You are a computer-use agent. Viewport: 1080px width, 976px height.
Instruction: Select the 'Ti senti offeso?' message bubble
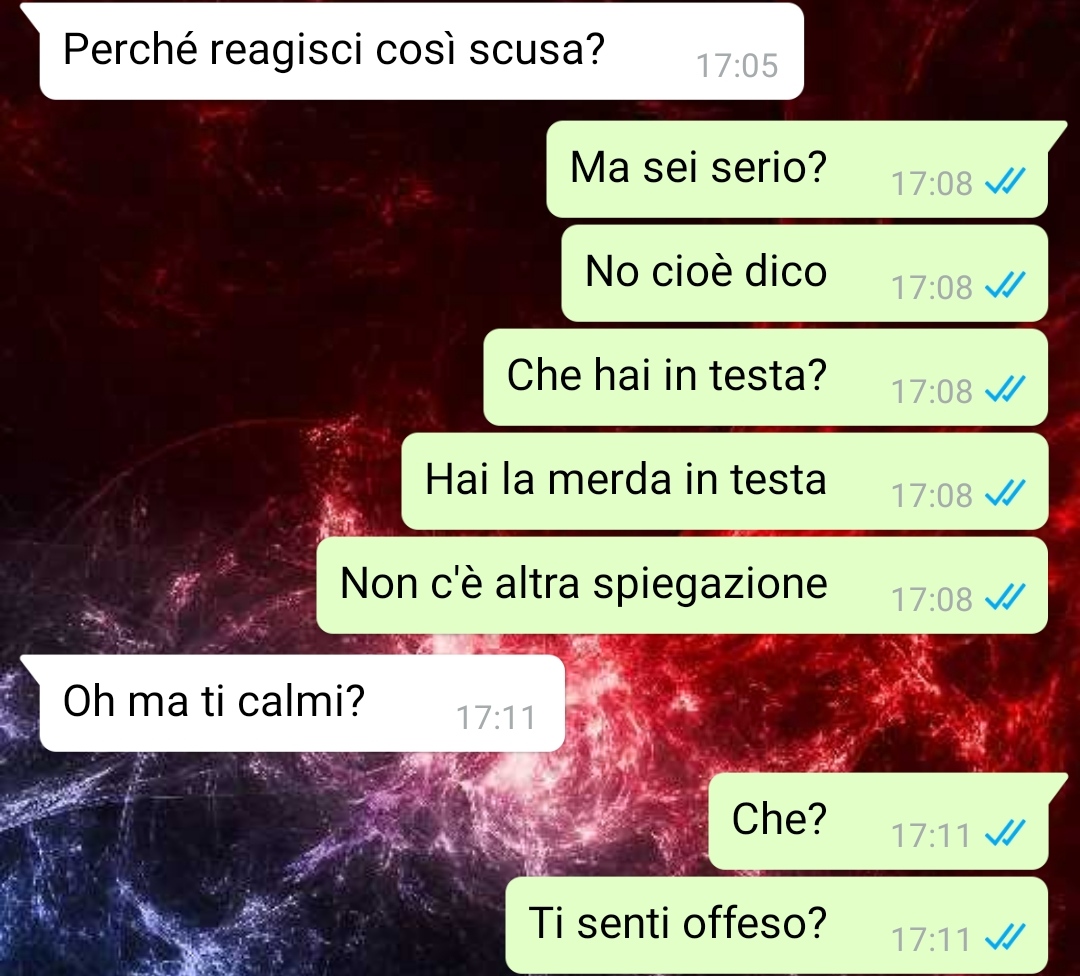point(776,925)
